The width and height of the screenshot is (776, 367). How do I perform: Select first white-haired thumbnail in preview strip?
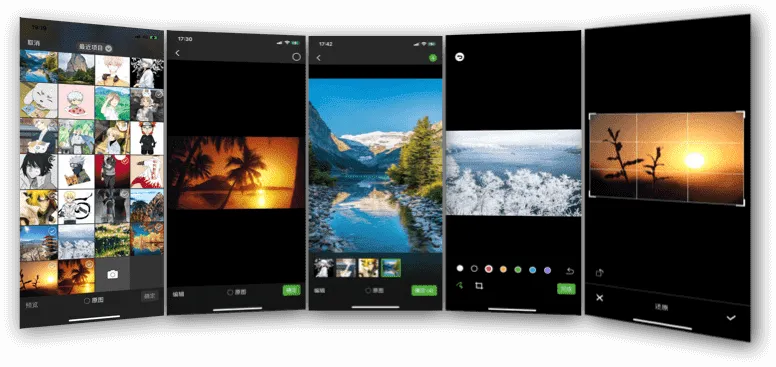(x=324, y=268)
